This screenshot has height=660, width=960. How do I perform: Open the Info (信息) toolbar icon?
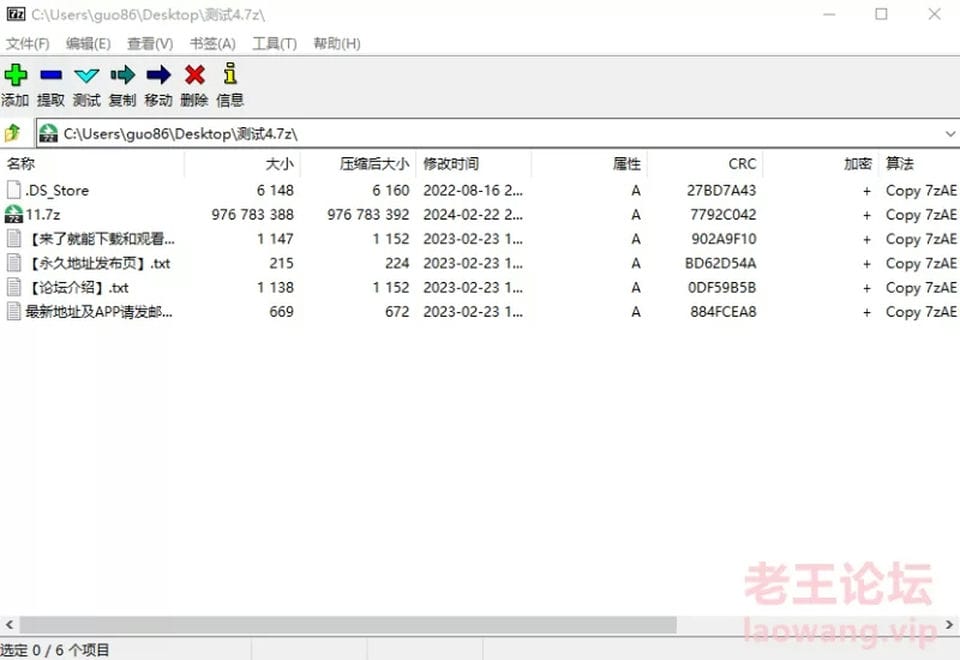pyautogui.click(x=230, y=73)
